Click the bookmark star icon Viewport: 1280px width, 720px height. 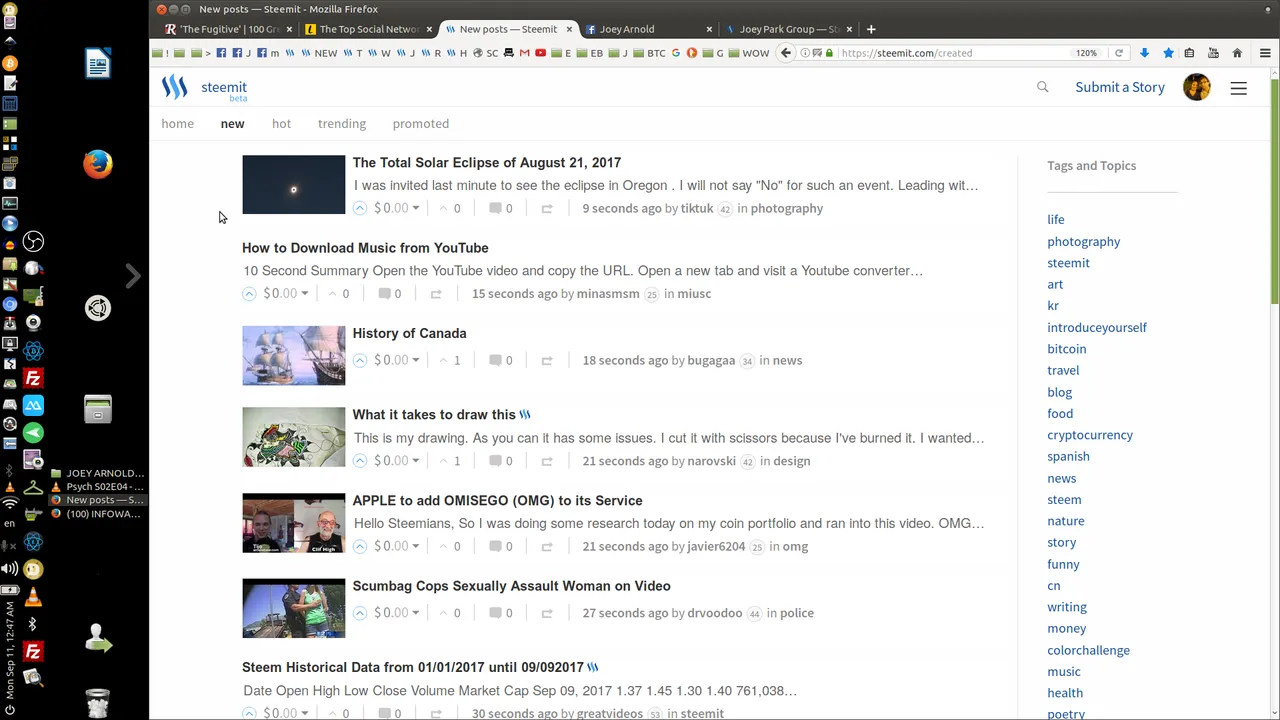(x=1168, y=53)
